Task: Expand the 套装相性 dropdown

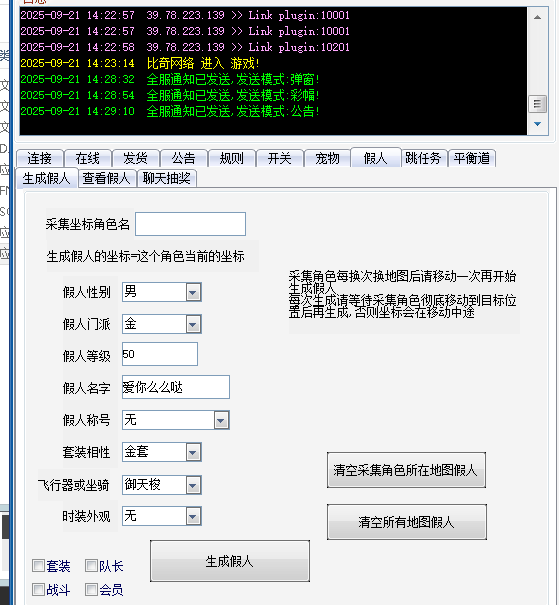Action: point(193,452)
